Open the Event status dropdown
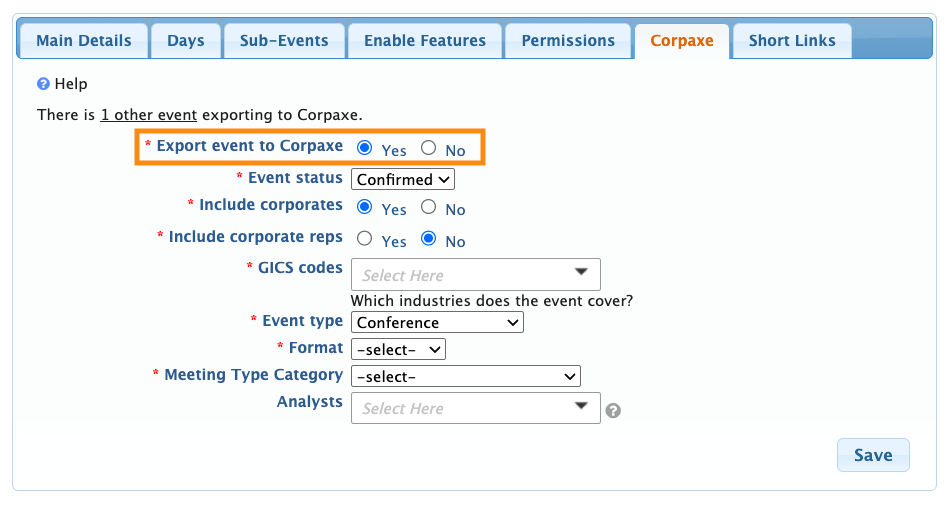Viewport: 952px width, 510px height. [x=403, y=180]
